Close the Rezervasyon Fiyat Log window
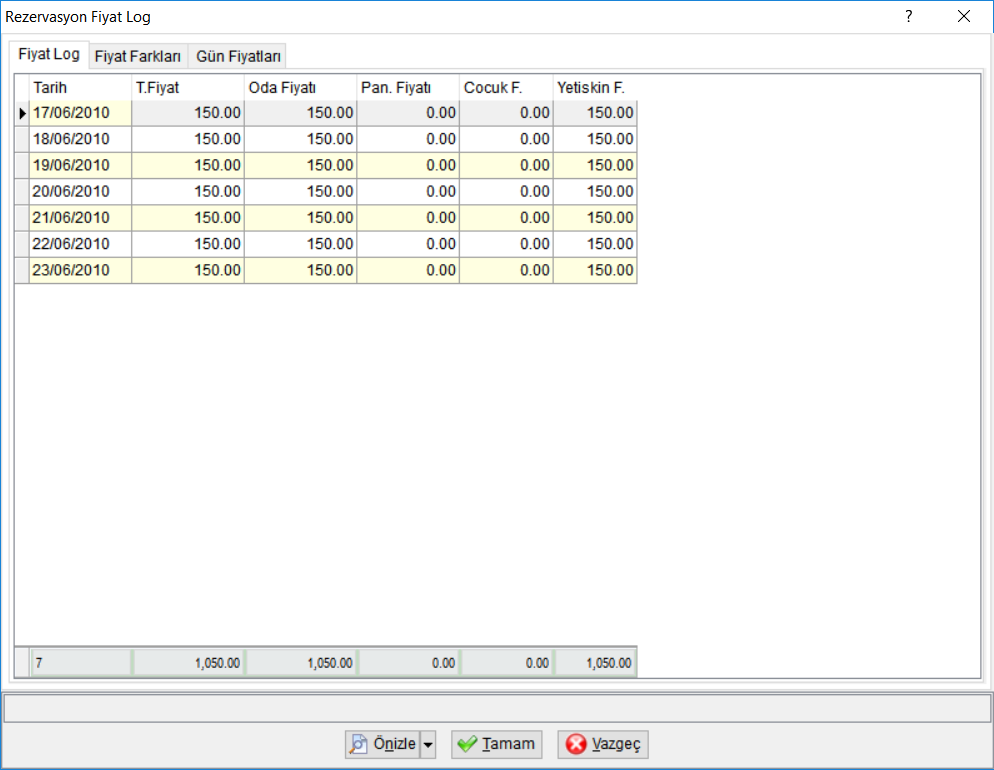This screenshot has height=770, width=994. [964, 16]
